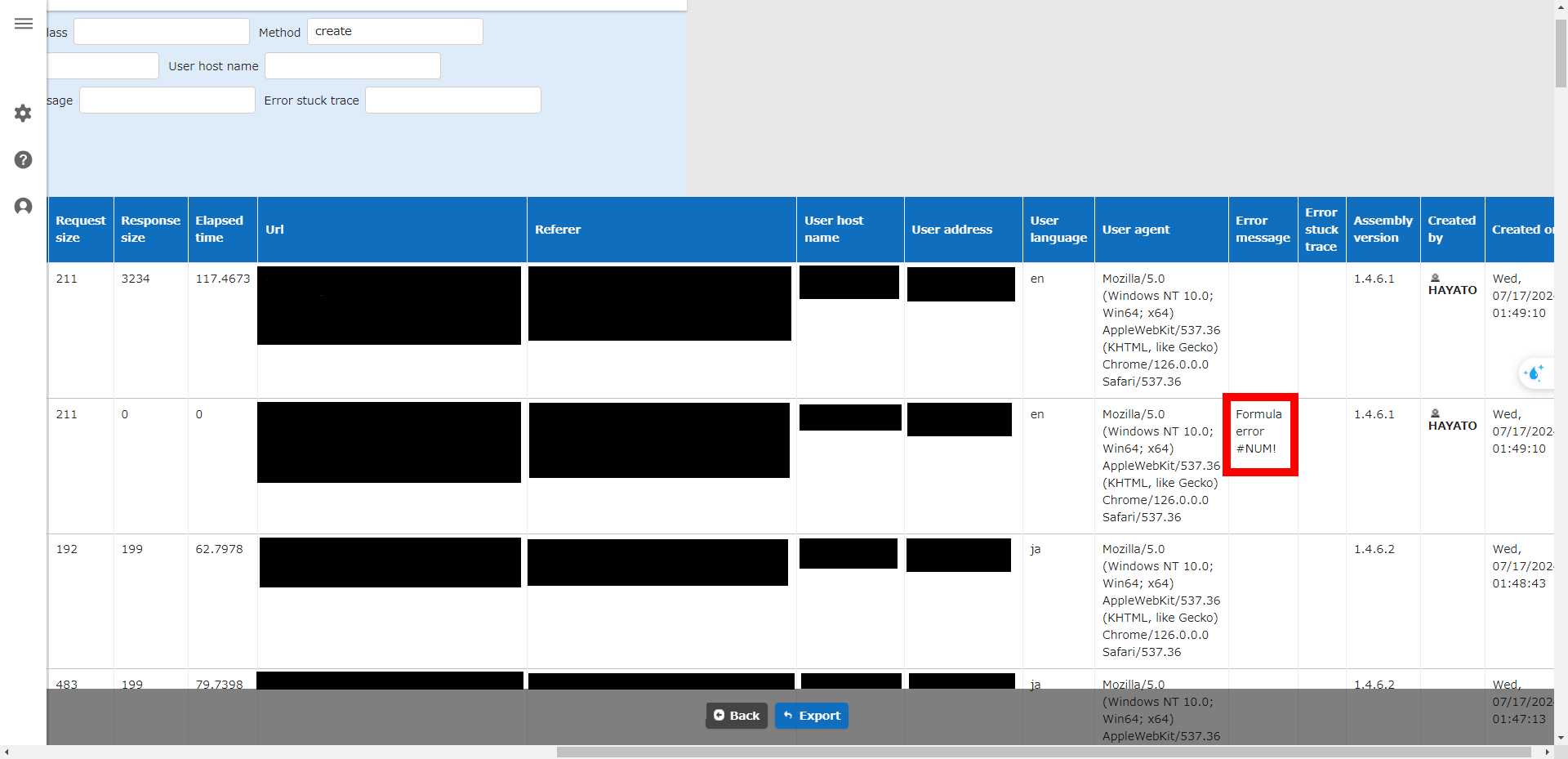The height and width of the screenshot is (759, 1568).
Task: Click the scroll right arrow at bottom
Action: point(1547,752)
